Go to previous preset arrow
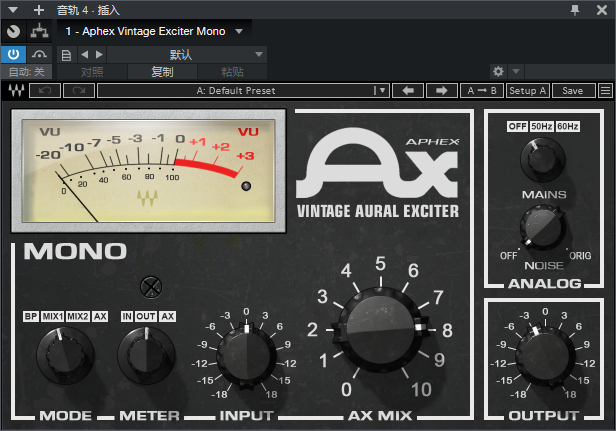The height and width of the screenshot is (431, 616). pos(84,55)
